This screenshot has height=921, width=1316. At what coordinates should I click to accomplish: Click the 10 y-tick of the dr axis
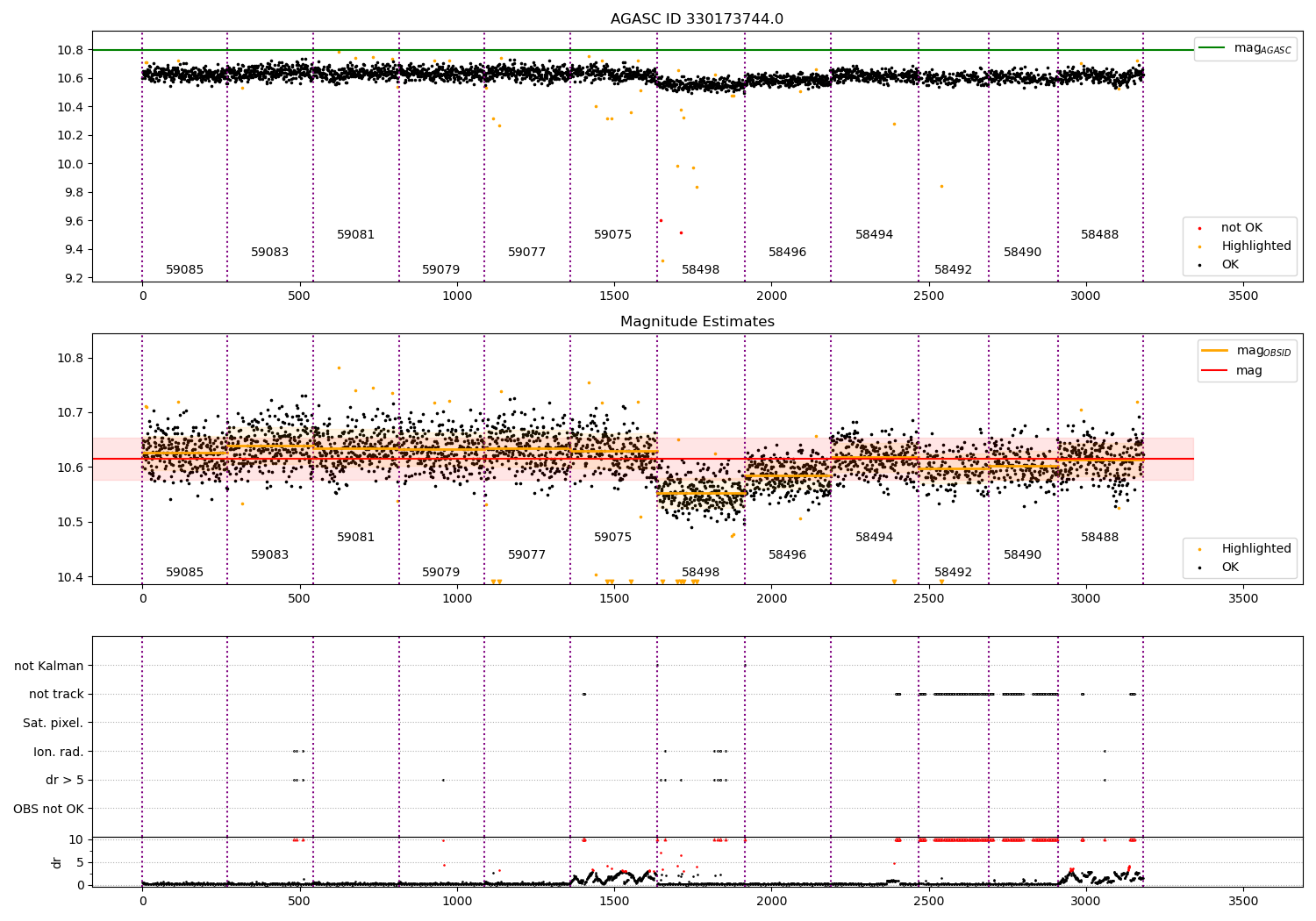tap(76, 839)
